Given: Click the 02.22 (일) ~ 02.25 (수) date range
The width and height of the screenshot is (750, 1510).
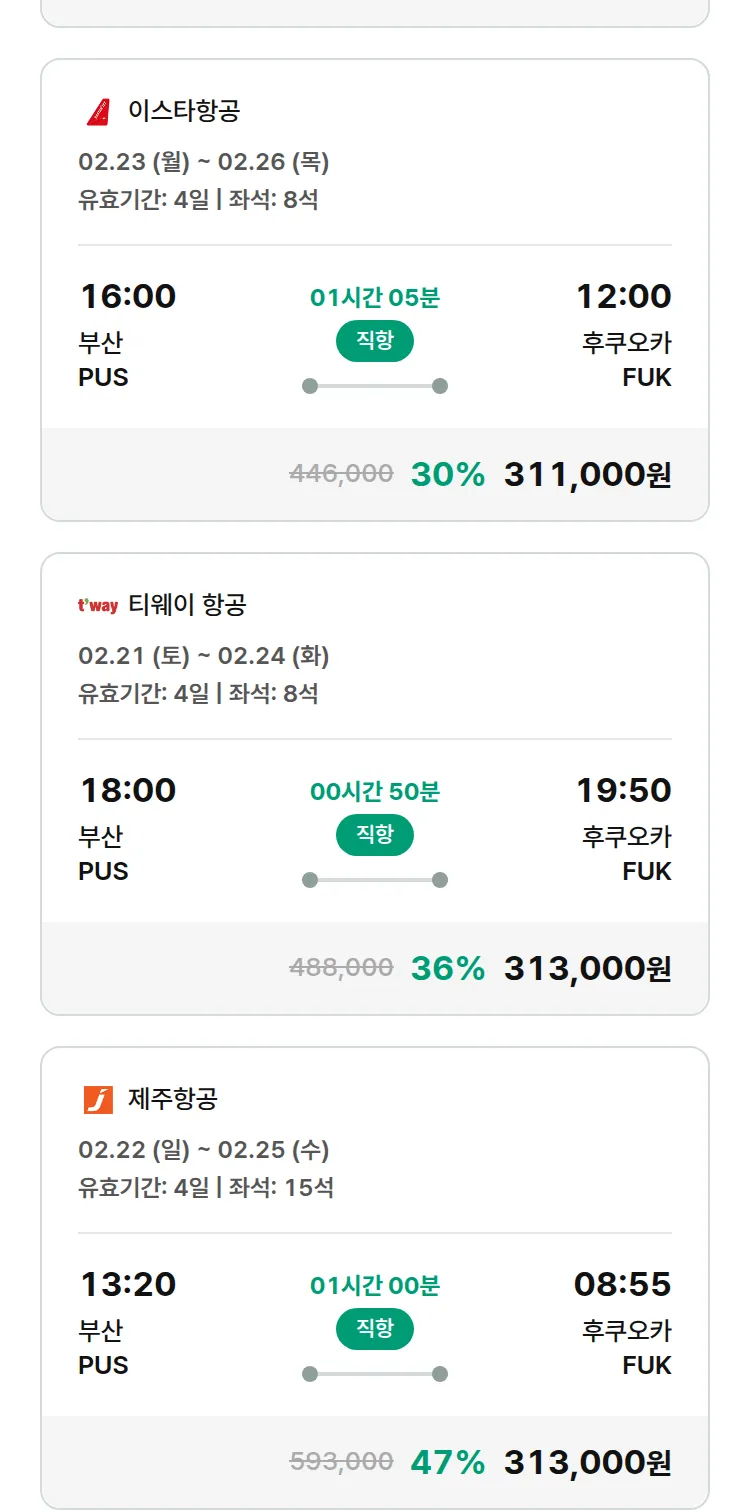Looking at the screenshot, I should tap(204, 1150).
